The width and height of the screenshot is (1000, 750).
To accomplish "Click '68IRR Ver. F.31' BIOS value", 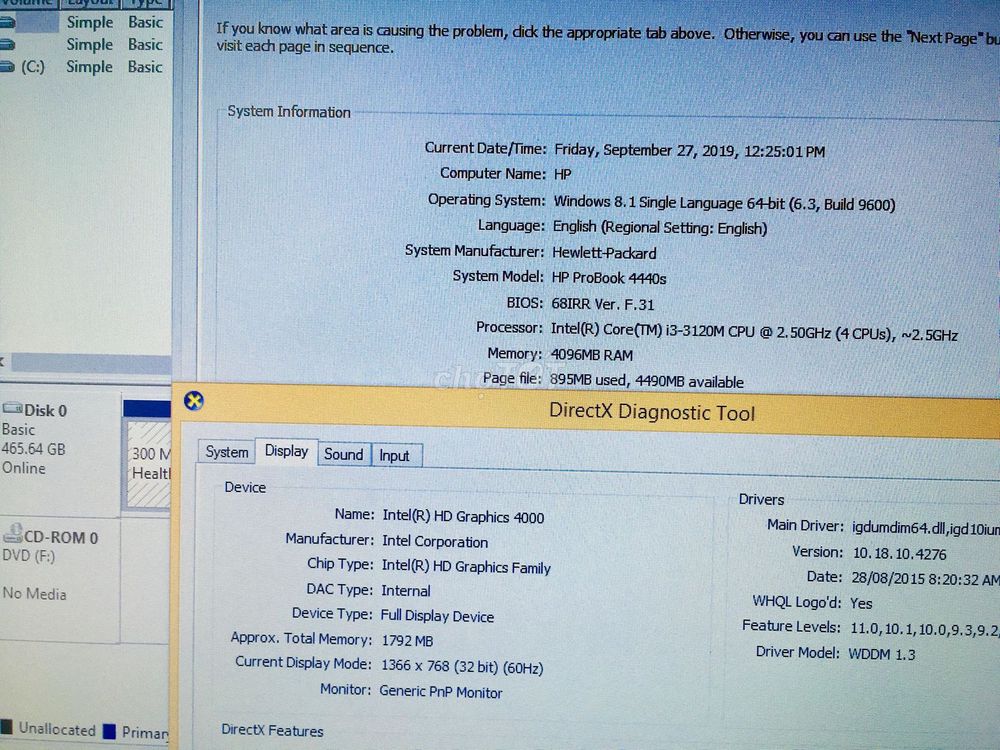I will 603,304.
